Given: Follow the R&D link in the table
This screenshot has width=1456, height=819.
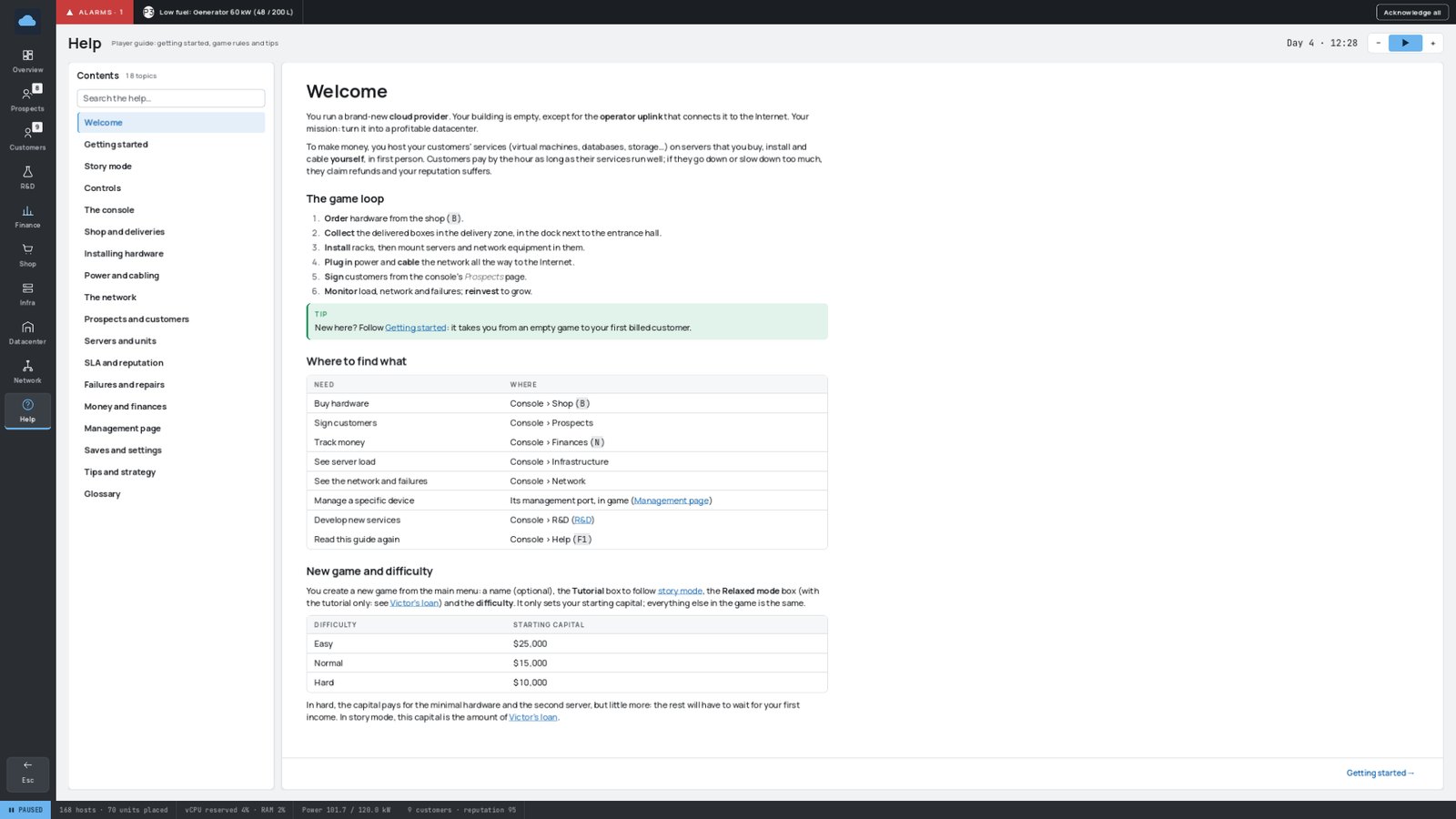Looking at the screenshot, I should click(582, 520).
